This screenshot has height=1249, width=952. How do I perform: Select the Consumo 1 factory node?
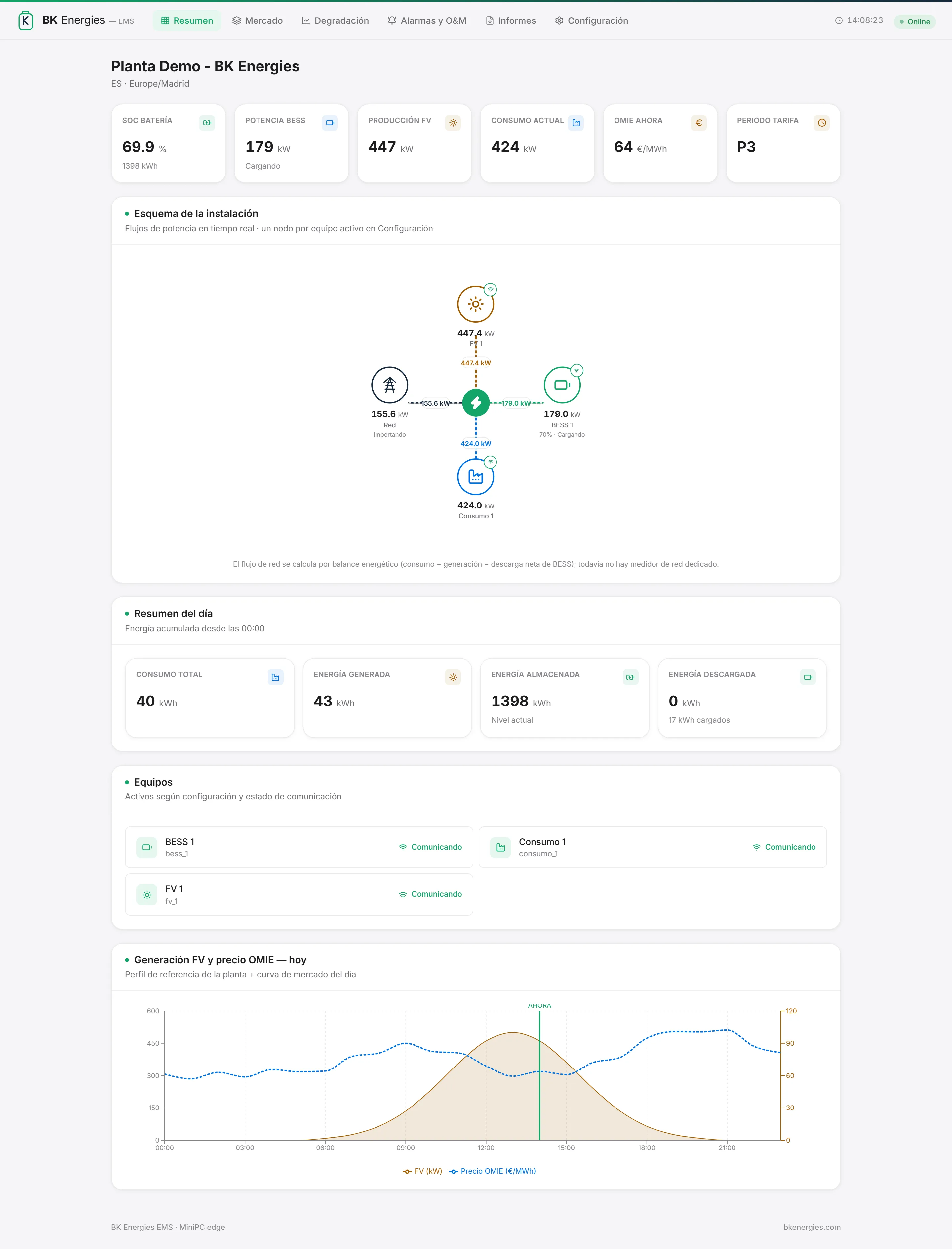475,477
